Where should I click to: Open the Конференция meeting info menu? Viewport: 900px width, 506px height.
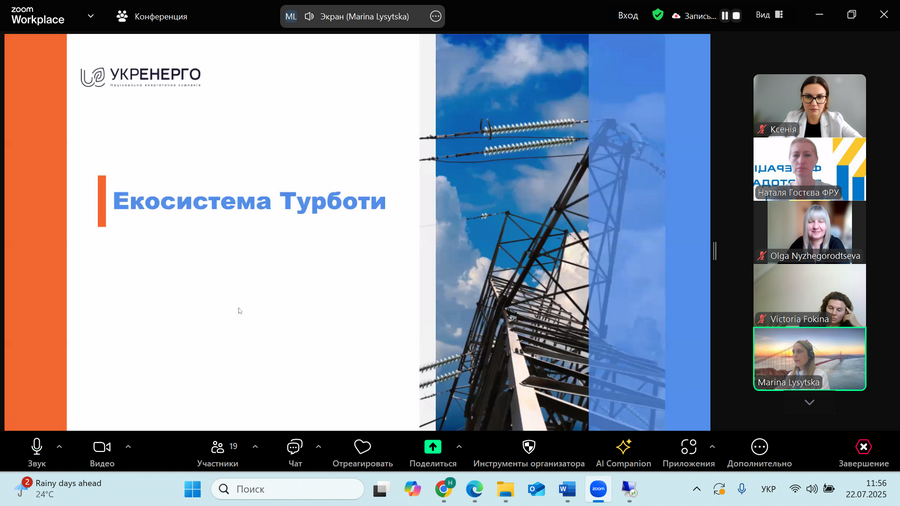pos(152,16)
